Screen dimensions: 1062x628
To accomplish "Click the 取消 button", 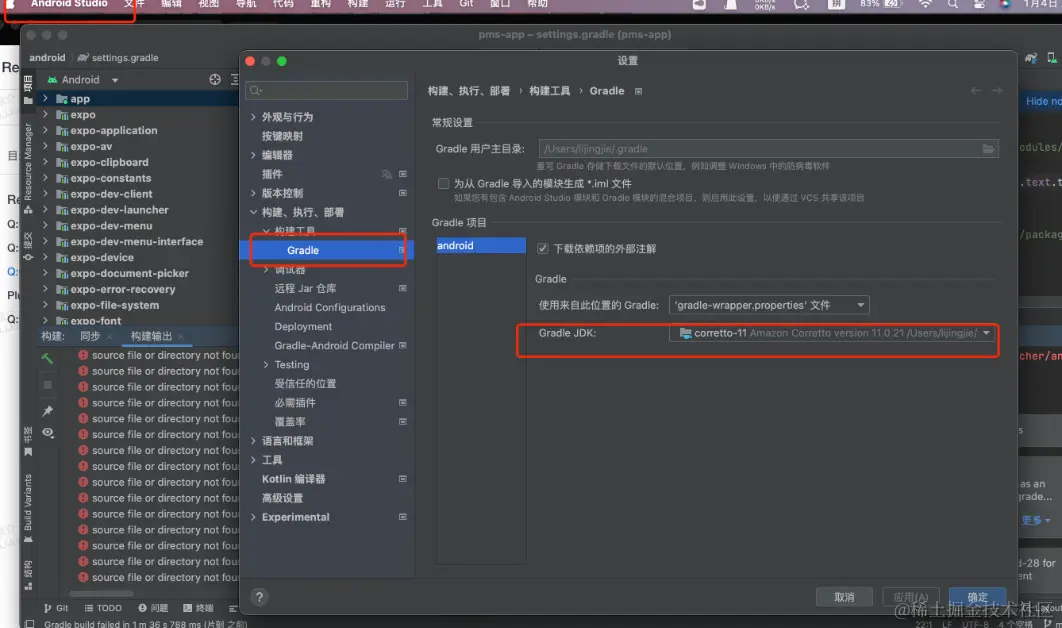I will [844, 597].
